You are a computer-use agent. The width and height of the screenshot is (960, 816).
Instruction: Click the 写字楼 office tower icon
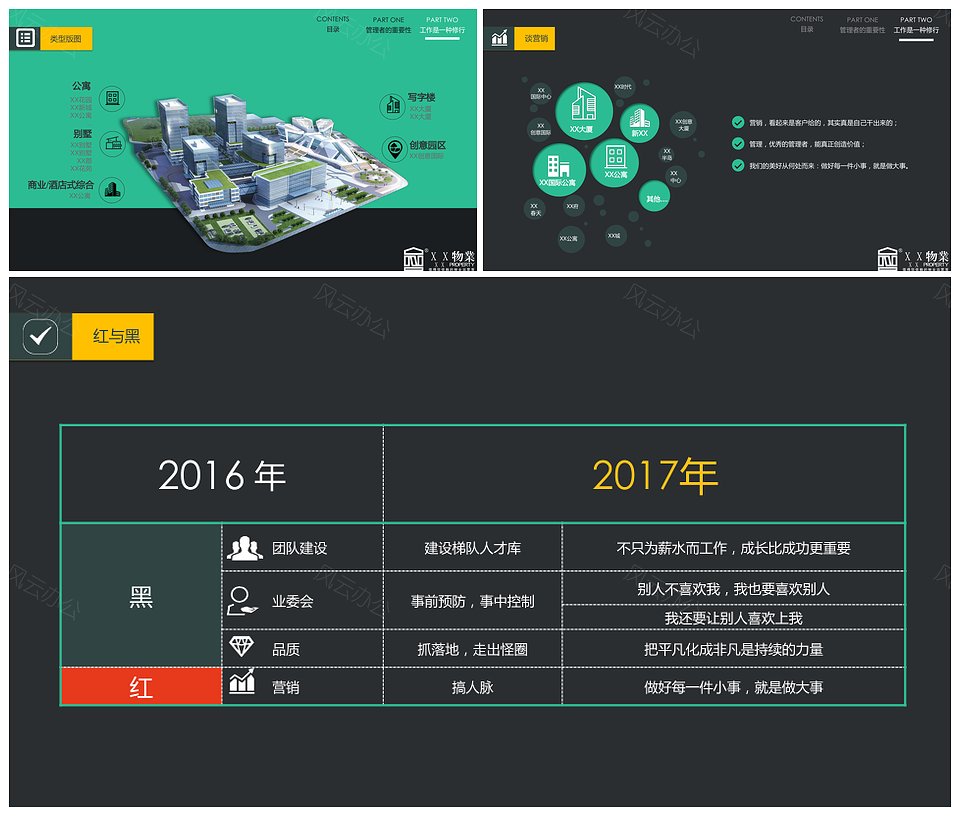pyautogui.click(x=392, y=106)
